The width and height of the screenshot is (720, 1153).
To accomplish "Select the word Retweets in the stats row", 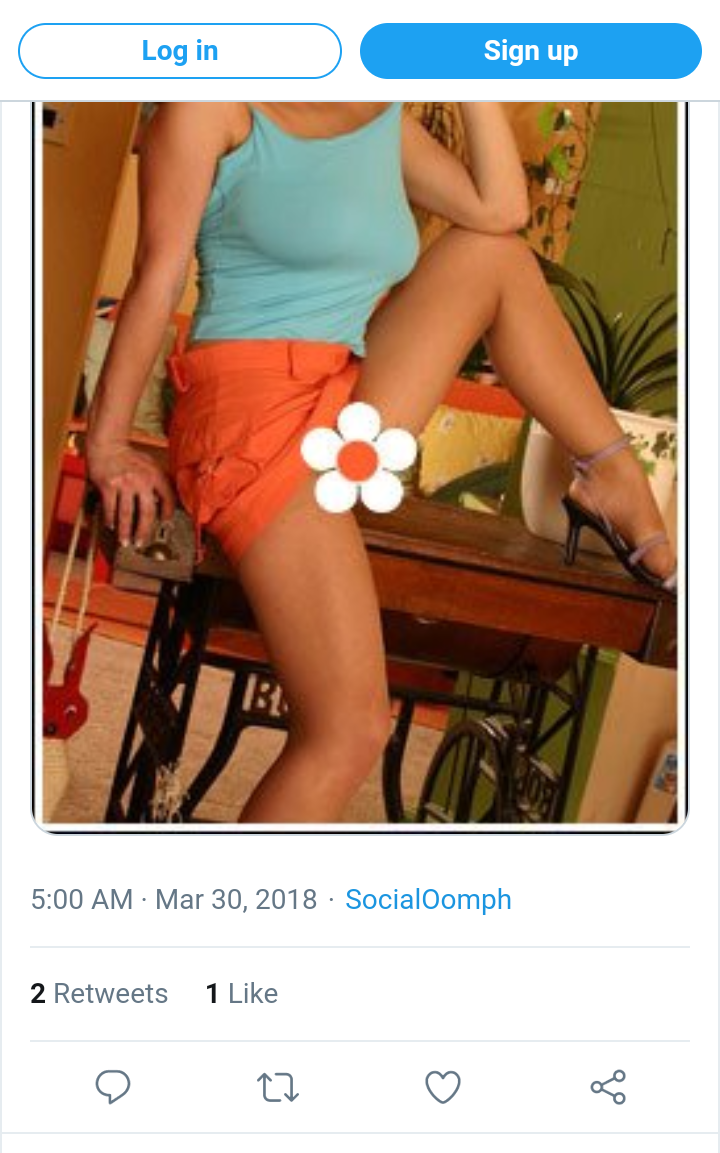I will [x=111, y=993].
